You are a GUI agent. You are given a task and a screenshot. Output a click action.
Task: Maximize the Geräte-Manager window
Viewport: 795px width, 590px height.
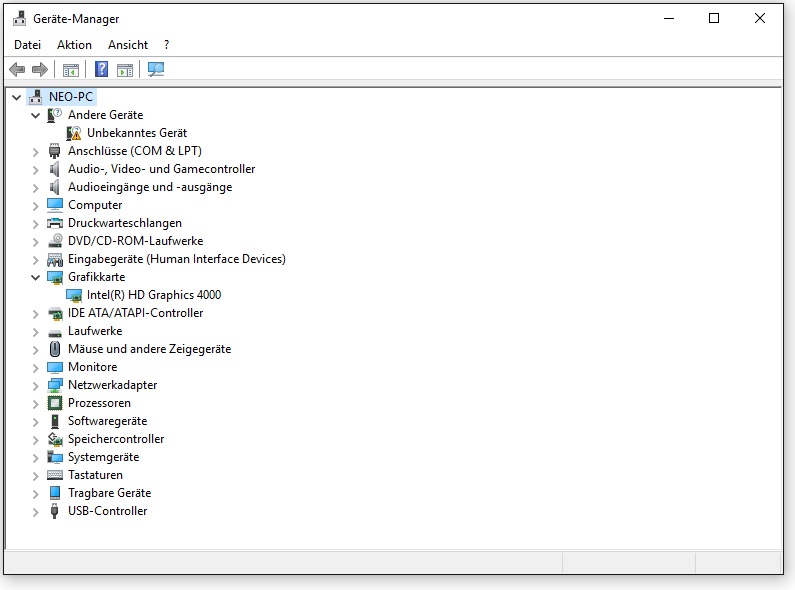point(714,18)
